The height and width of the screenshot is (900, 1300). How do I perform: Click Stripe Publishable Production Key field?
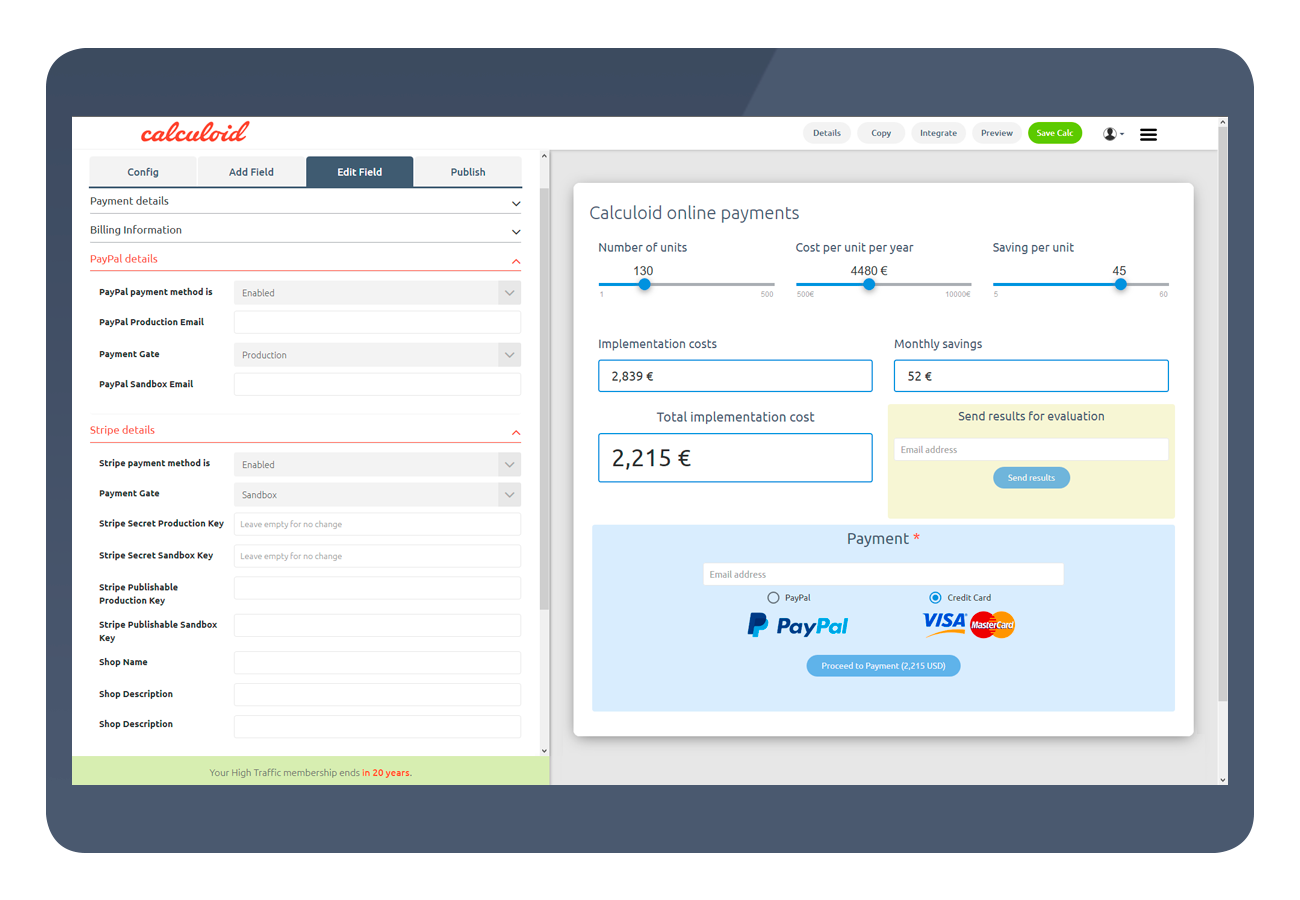tap(377, 588)
